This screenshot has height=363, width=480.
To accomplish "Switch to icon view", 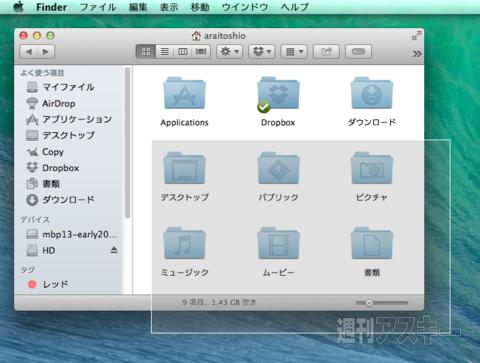I will coord(146,52).
